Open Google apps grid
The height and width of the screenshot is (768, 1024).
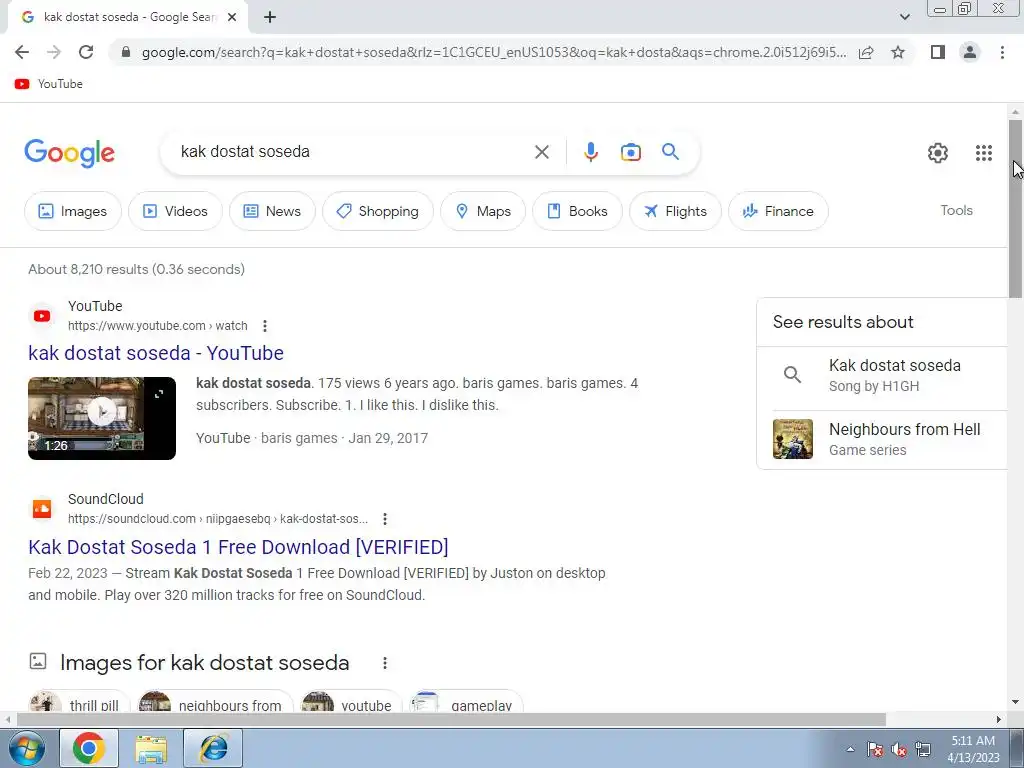pos(984,153)
